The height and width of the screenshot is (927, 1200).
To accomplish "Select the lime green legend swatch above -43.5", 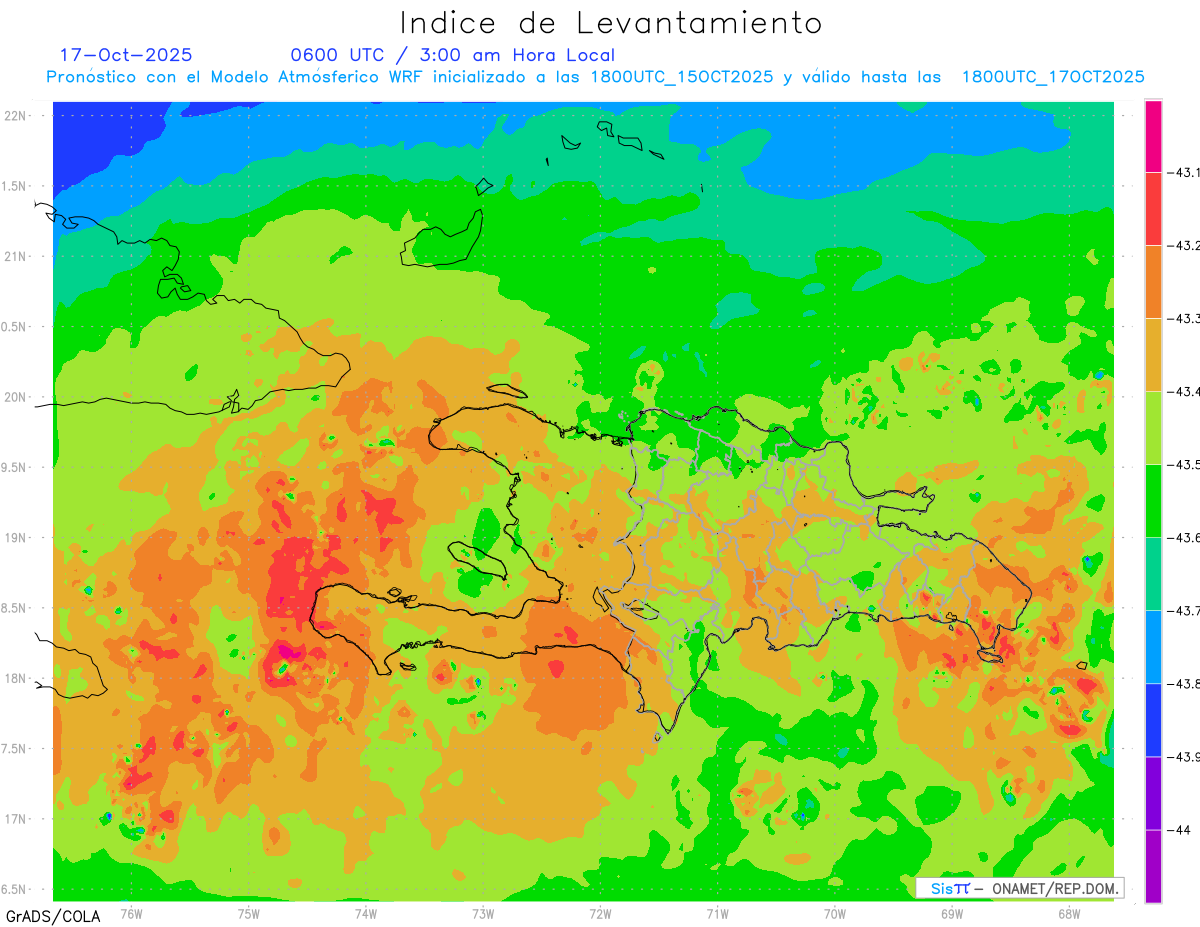I will (1153, 427).
